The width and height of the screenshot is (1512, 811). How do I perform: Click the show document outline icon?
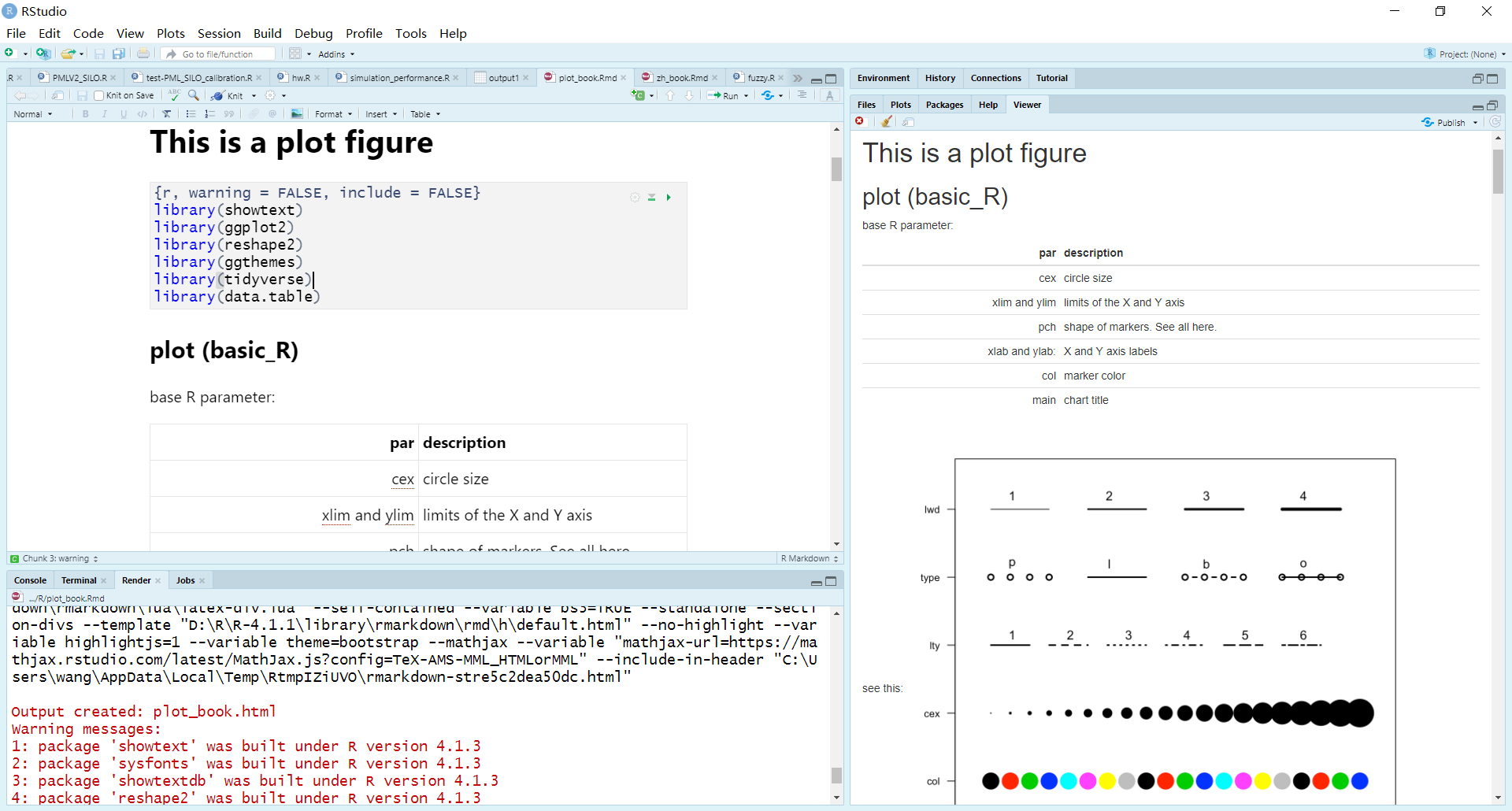coord(802,95)
